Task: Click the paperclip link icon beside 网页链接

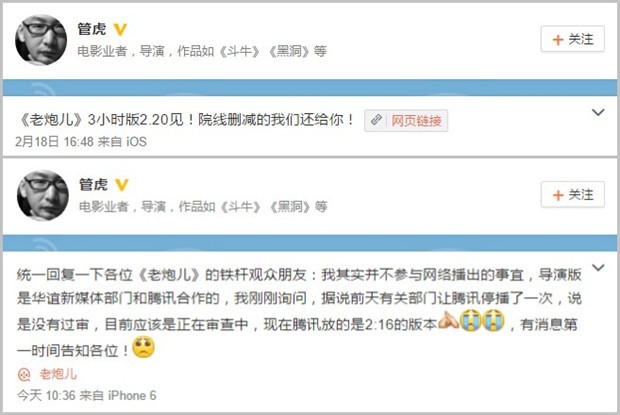Action: click(376, 120)
